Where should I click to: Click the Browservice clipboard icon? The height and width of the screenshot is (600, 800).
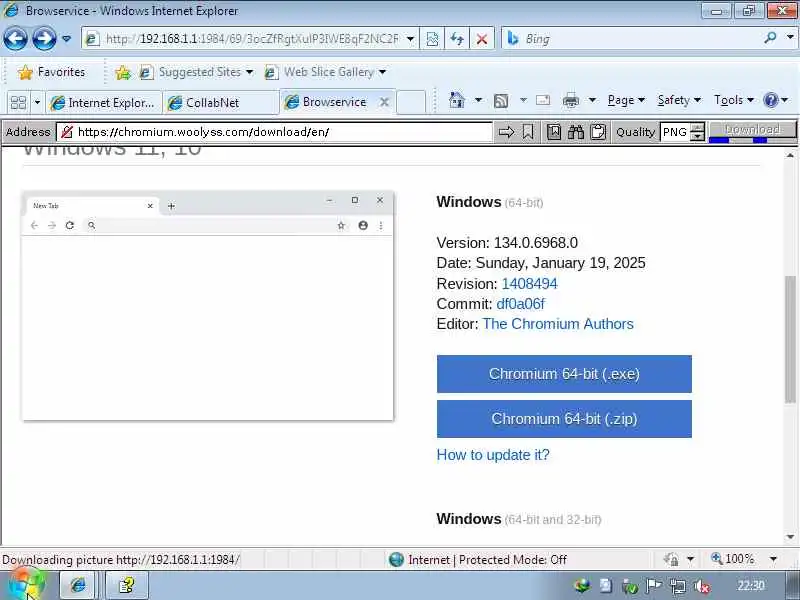click(x=598, y=132)
